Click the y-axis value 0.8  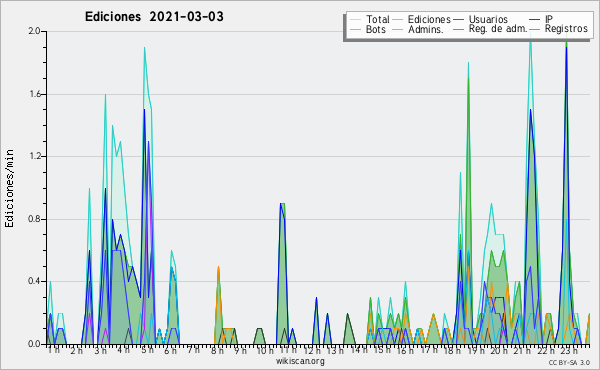coord(34,219)
